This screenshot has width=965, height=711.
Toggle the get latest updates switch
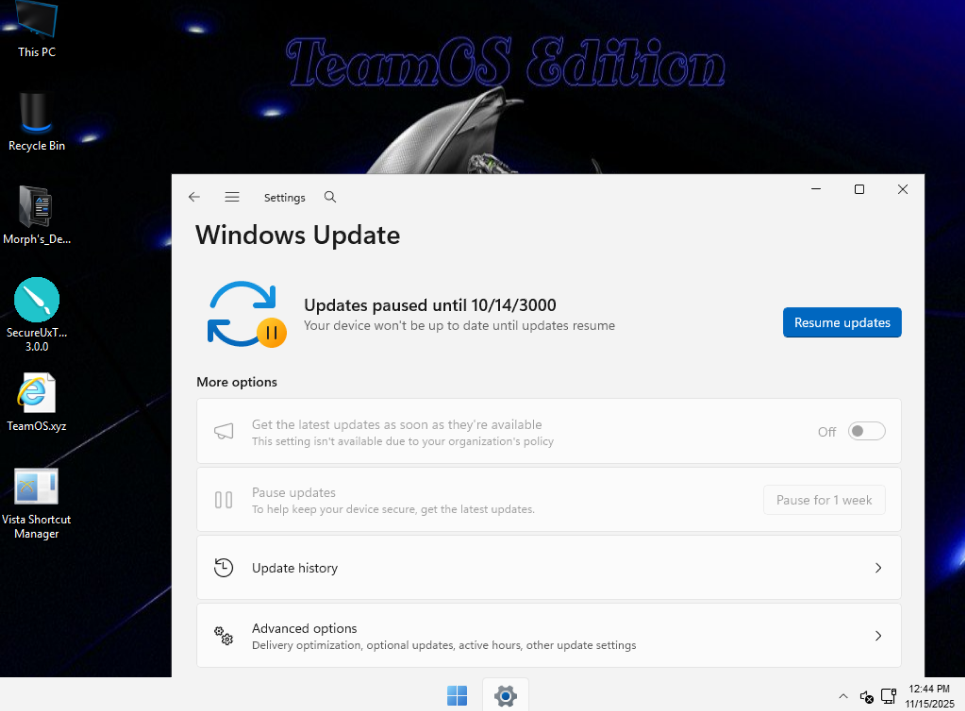866,431
